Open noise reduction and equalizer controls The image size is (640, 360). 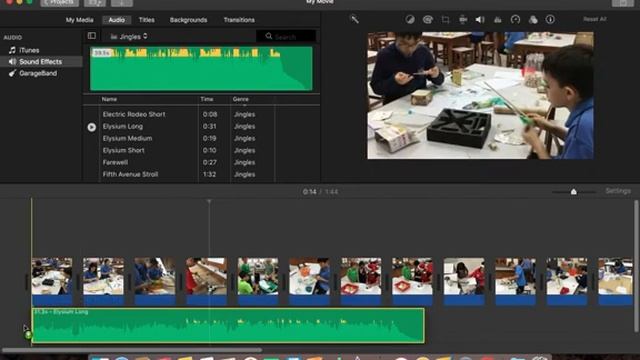tap(498, 20)
